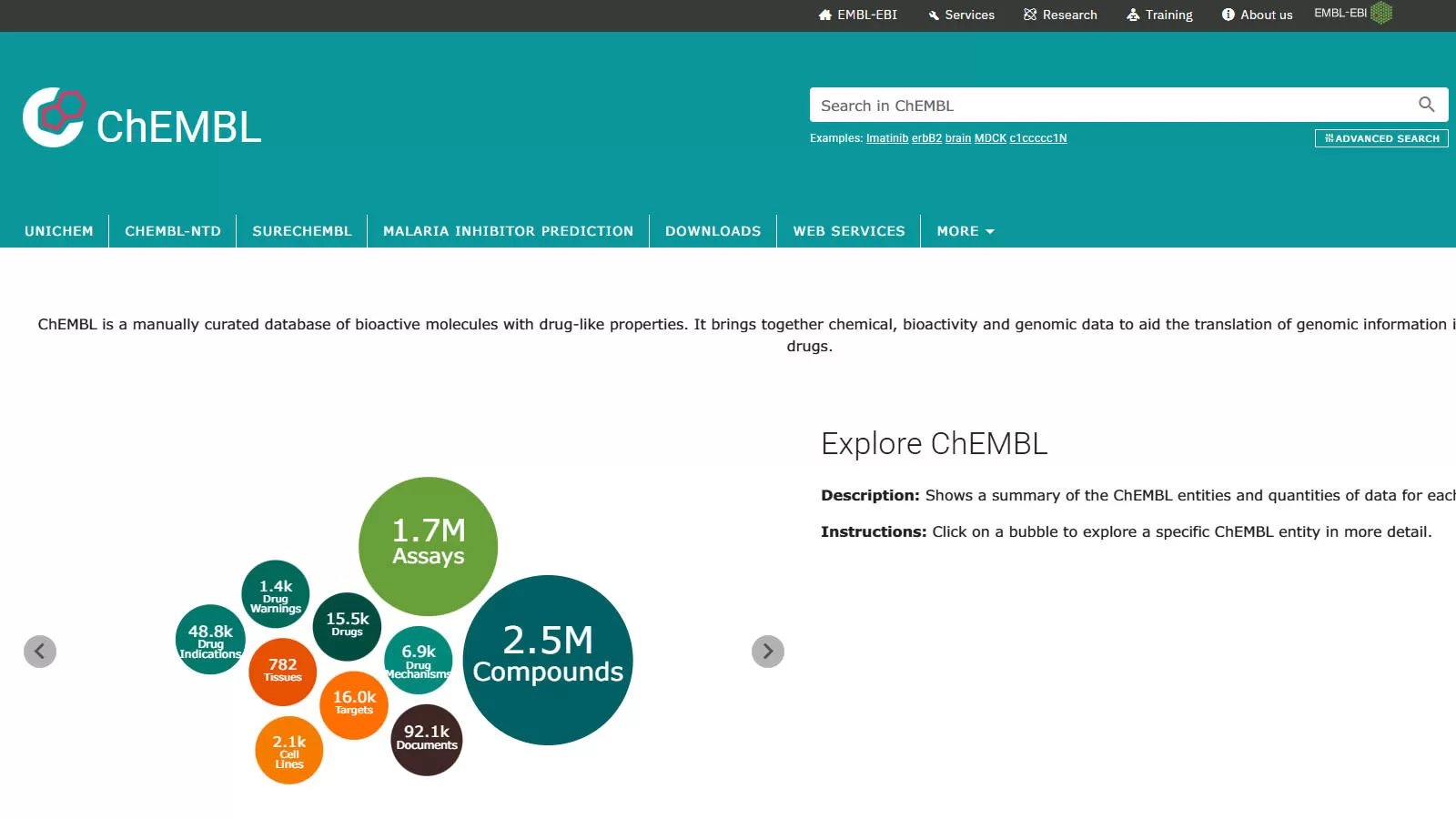Open the Training link
Image resolution: width=1456 pixels, height=819 pixels.
1159,15
